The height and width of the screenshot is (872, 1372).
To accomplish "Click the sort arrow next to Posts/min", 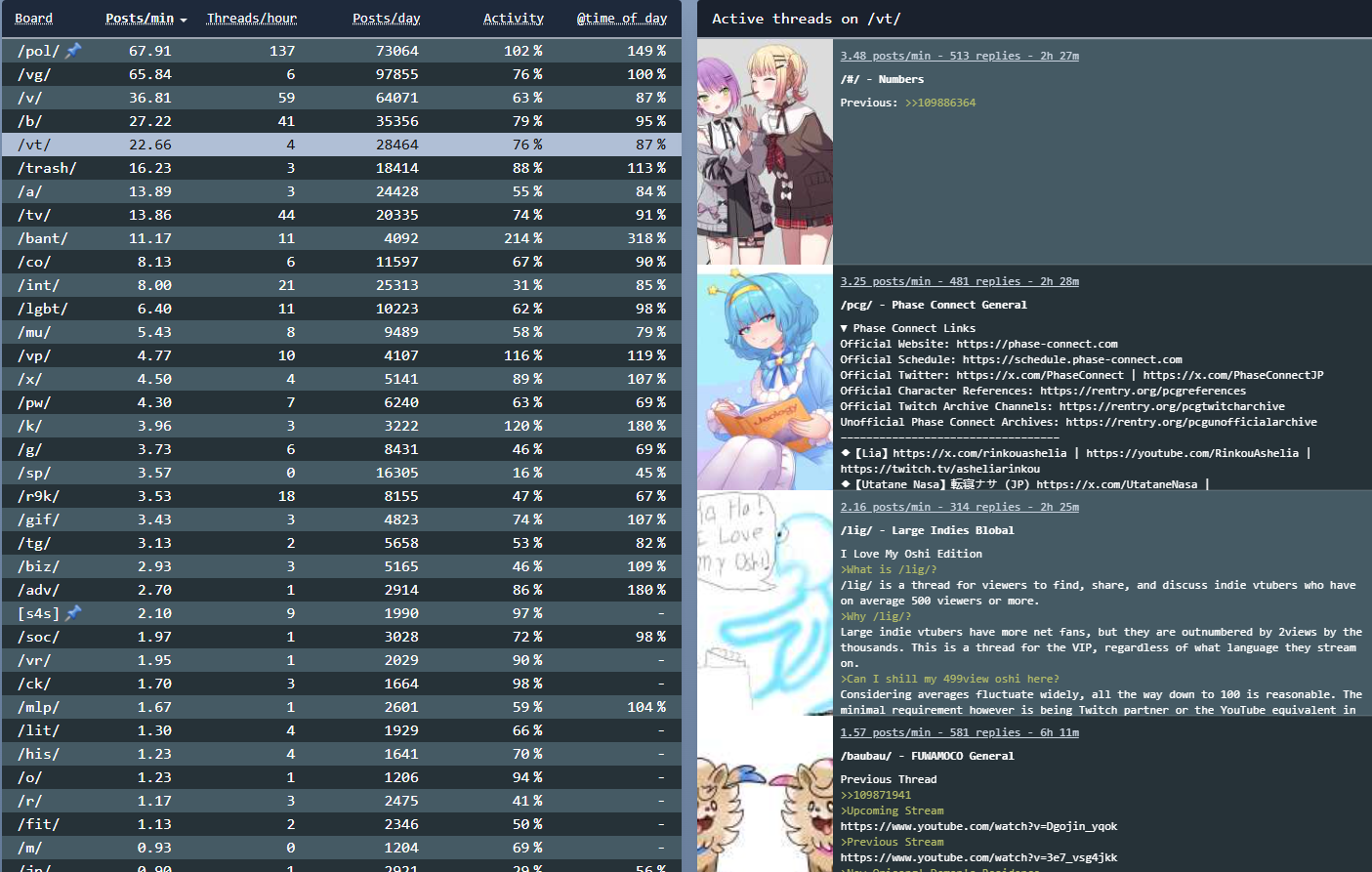I will click(184, 20).
